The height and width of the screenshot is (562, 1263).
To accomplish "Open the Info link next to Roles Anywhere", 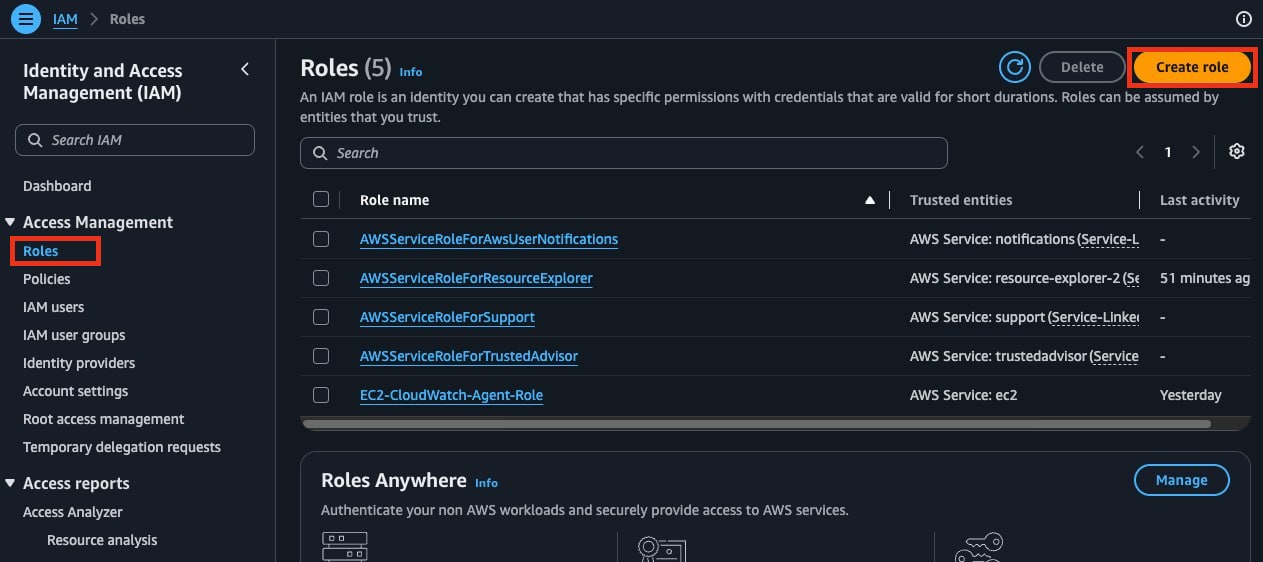I will pyautogui.click(x=486, y=483).
